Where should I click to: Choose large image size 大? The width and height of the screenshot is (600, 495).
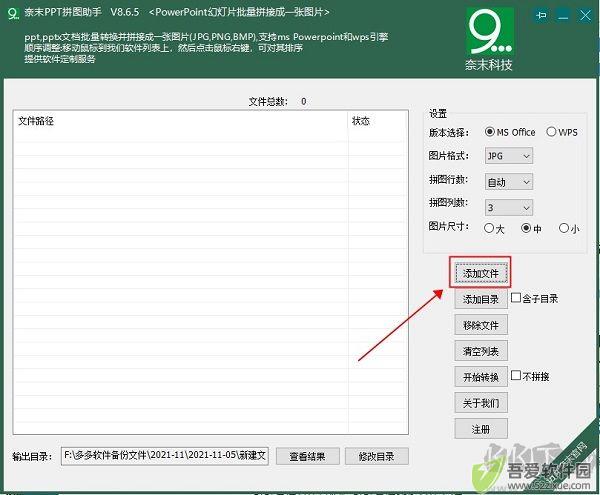point(494,228)
